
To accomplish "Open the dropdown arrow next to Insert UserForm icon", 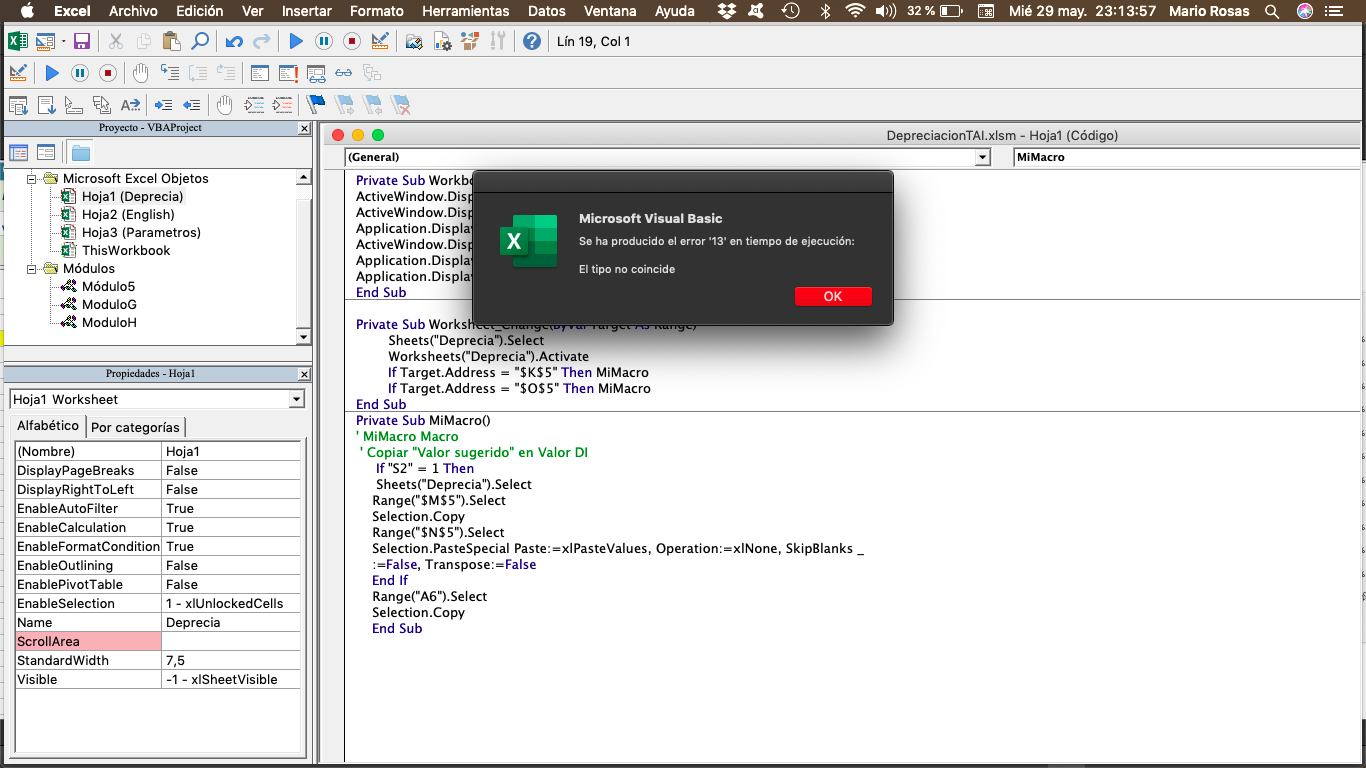I will click(62, 41).
